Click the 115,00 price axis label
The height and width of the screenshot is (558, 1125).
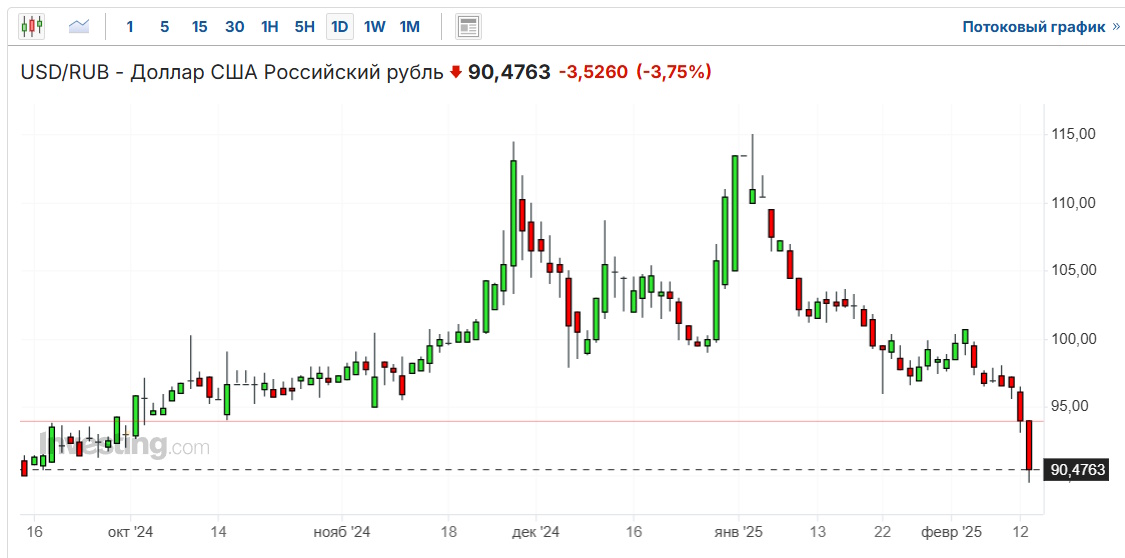[1075, 134]
